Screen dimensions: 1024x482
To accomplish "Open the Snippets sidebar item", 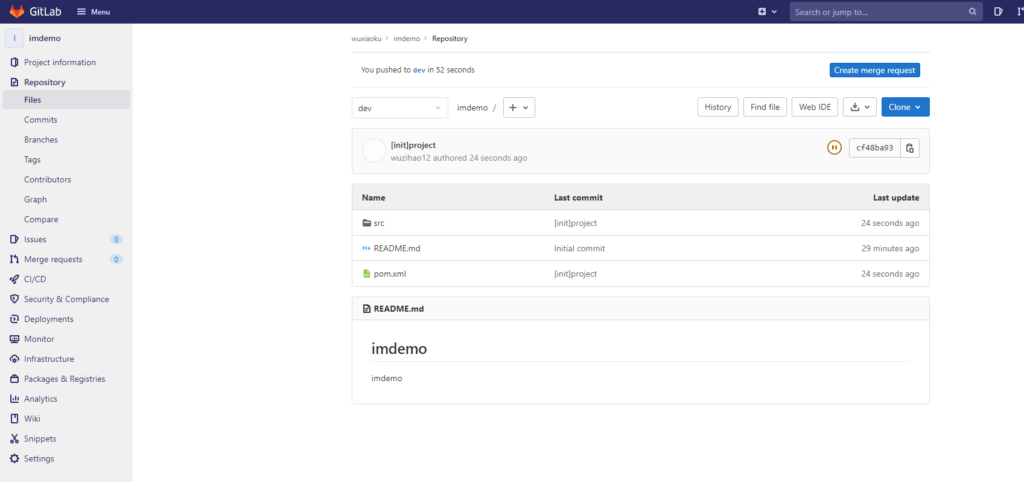I will pyautogui.click(x=40, y=439).
